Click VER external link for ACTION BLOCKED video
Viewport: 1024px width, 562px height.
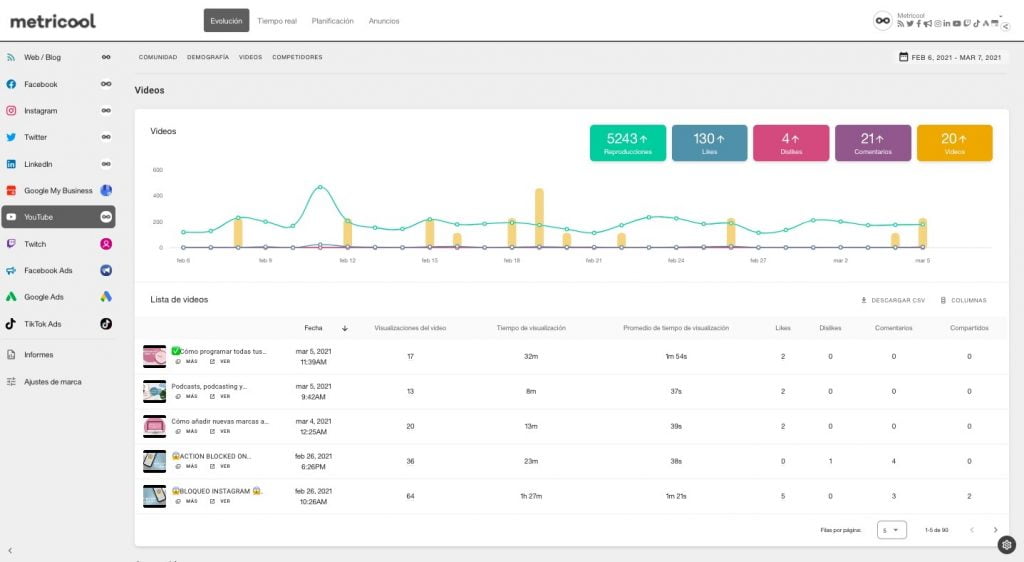coord(212,466)
